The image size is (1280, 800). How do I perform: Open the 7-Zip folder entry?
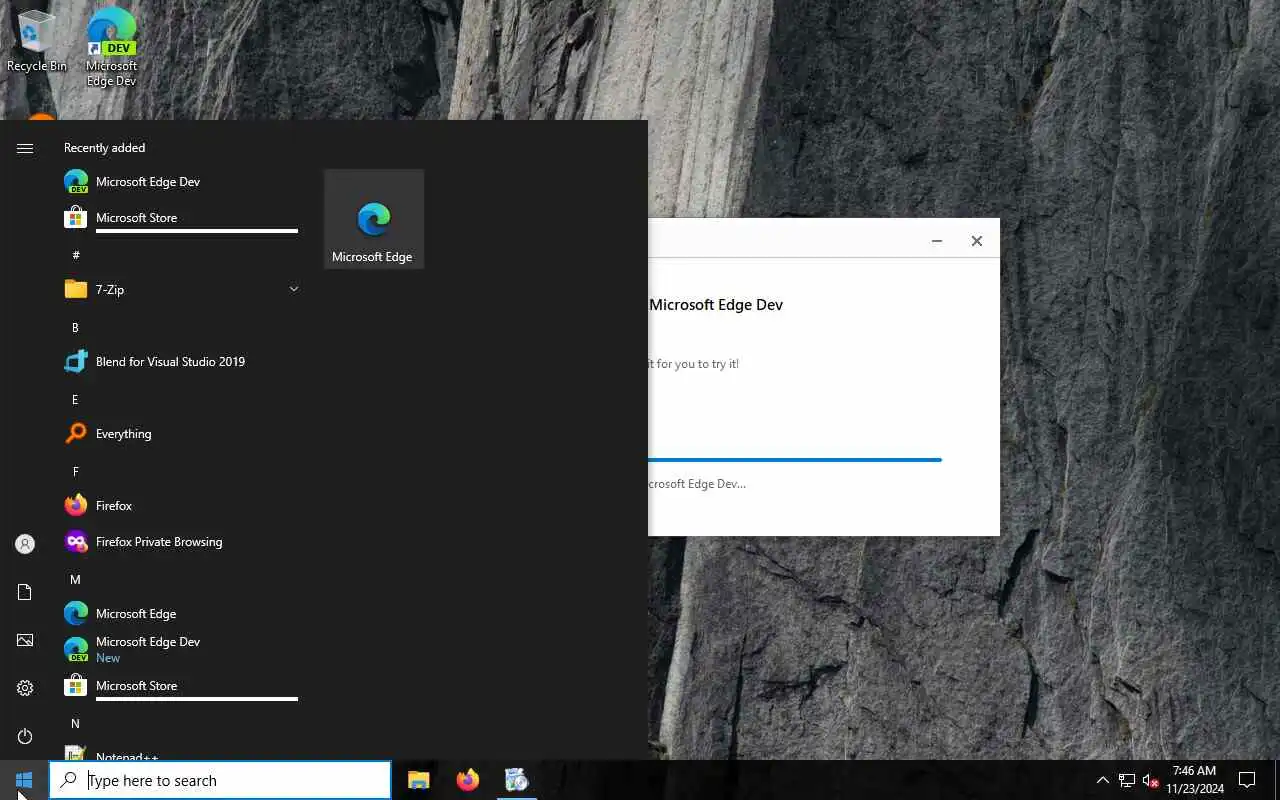180,290
